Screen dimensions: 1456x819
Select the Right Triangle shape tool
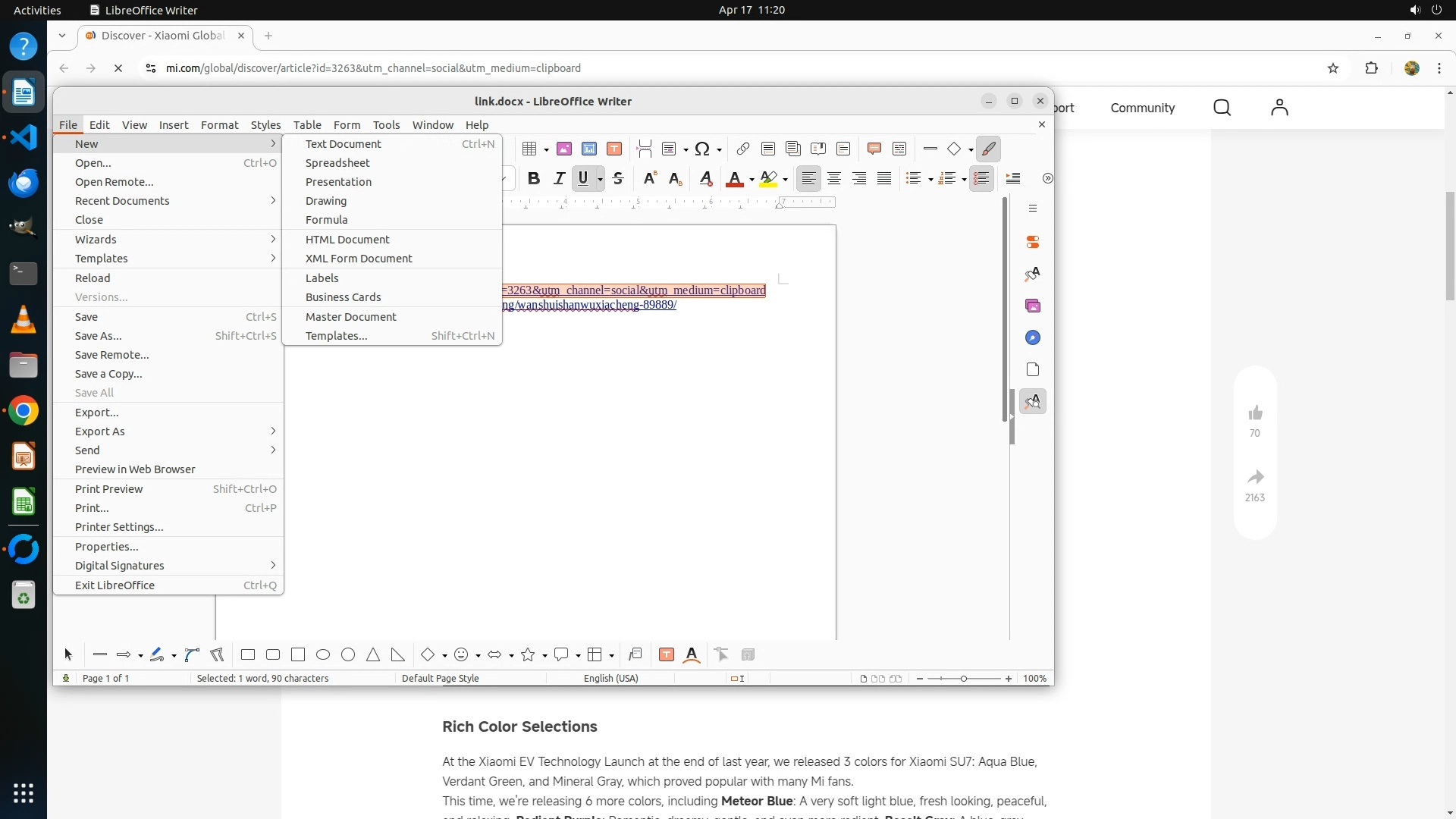(398, 655)
